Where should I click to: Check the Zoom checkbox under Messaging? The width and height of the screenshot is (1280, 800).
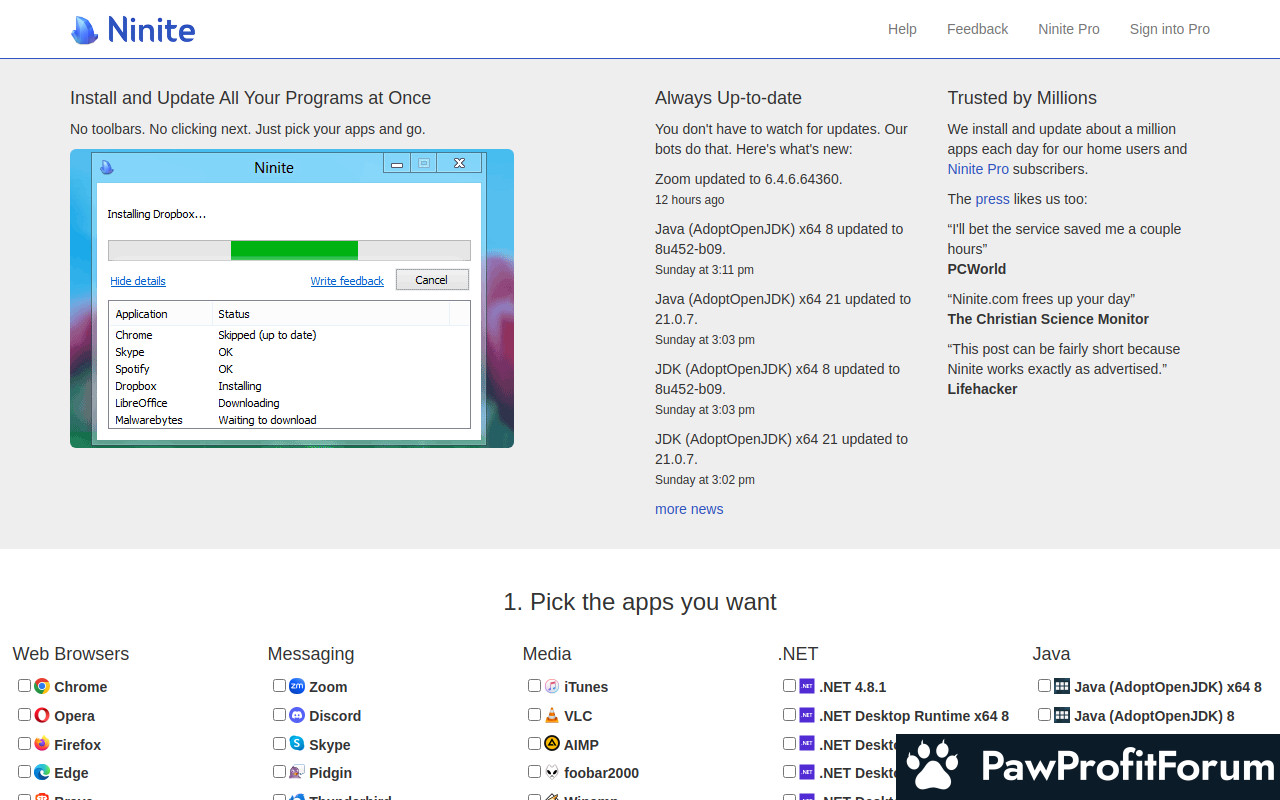click(279, 686)
